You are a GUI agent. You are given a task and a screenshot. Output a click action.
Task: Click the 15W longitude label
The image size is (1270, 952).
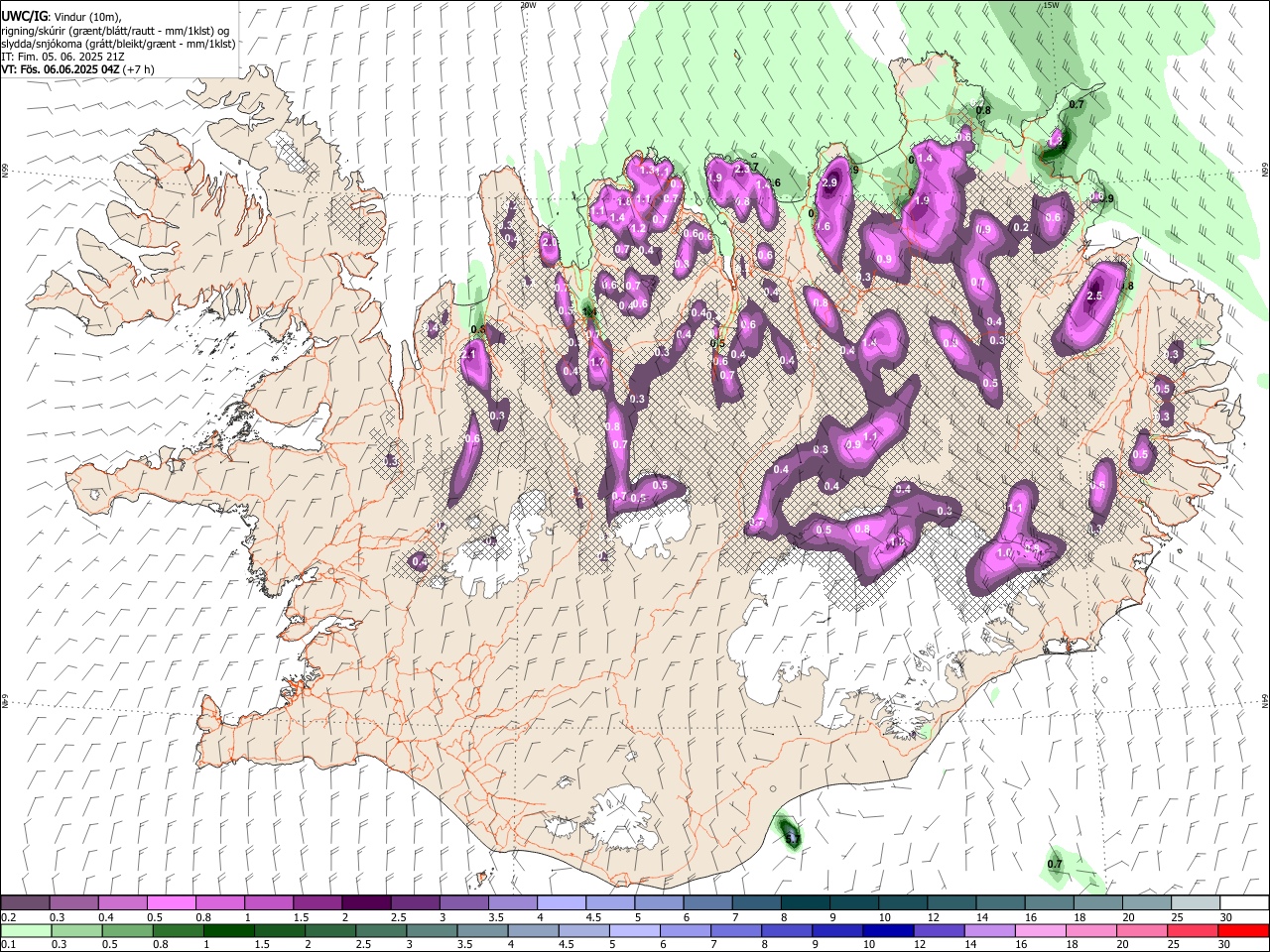[1052, 5]
